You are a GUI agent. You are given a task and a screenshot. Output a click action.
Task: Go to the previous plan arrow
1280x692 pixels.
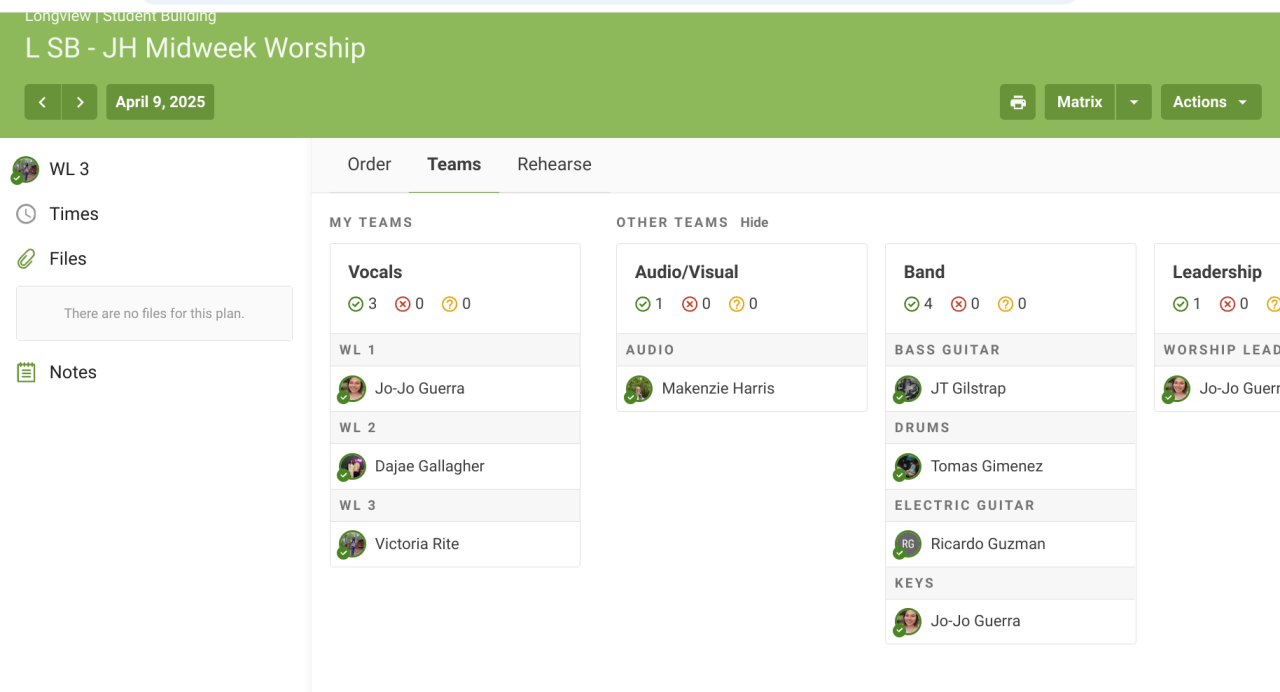coord(43,102)
